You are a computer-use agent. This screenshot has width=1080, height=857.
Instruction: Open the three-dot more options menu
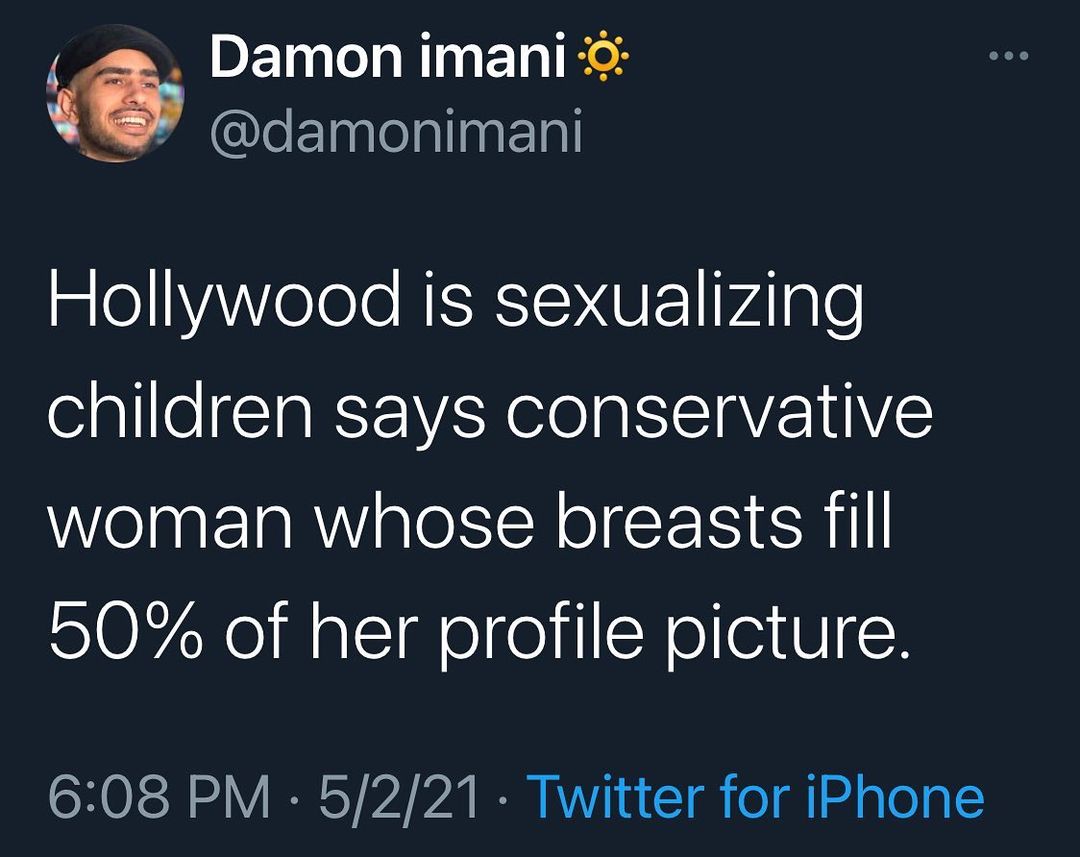(x=1007, y=57)
